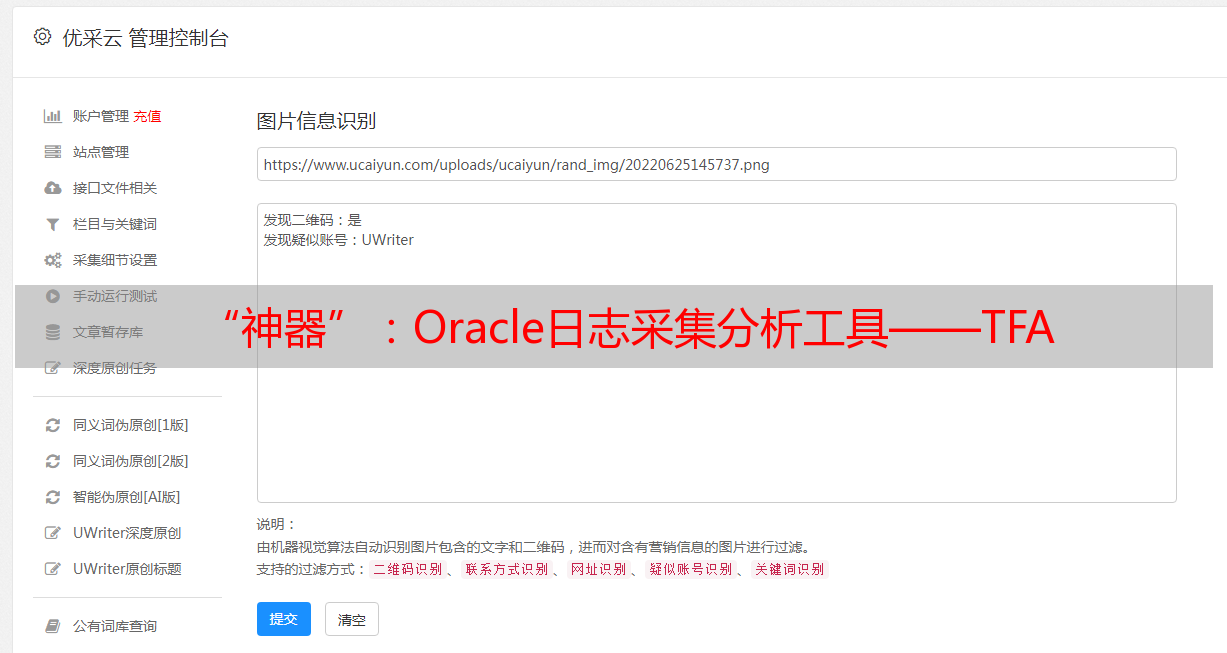Image resolution: width=1227 pixels, height=653 pixels.
Task: Open 站点管理 menu item
Action: [101, 152]
